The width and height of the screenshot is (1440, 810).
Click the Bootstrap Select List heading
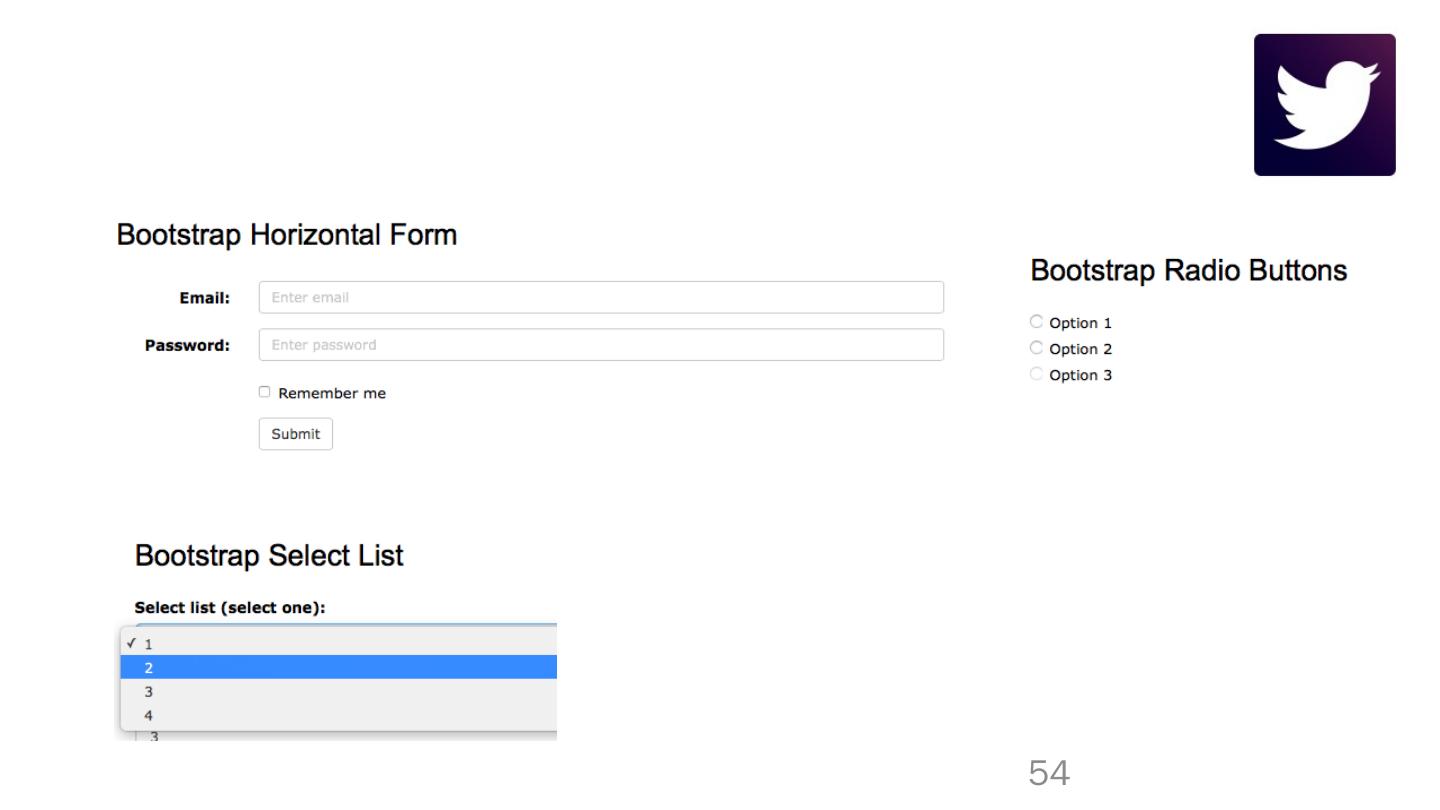point(269,556)
